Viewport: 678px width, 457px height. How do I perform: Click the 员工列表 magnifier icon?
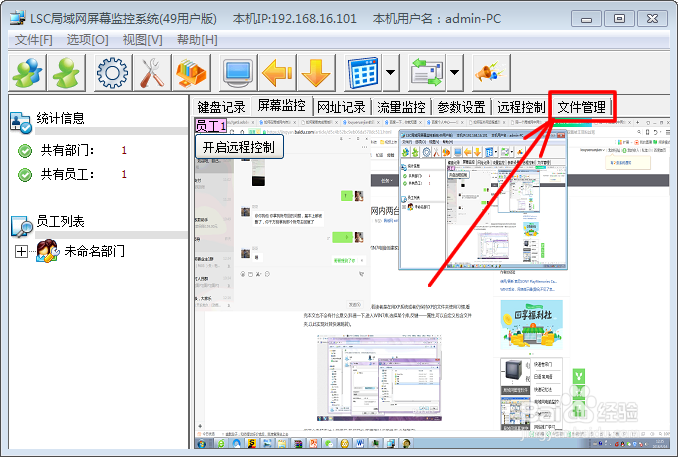21,226
